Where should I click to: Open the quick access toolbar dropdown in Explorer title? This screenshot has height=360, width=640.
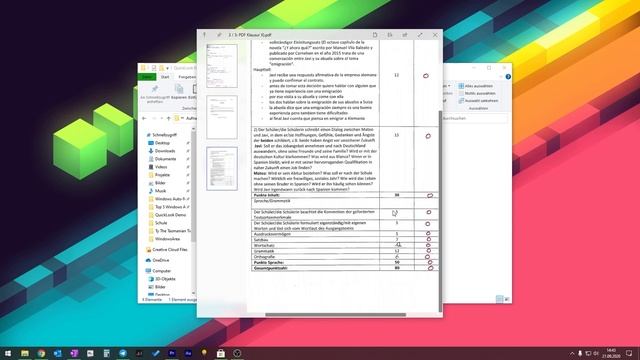[168, 68]
